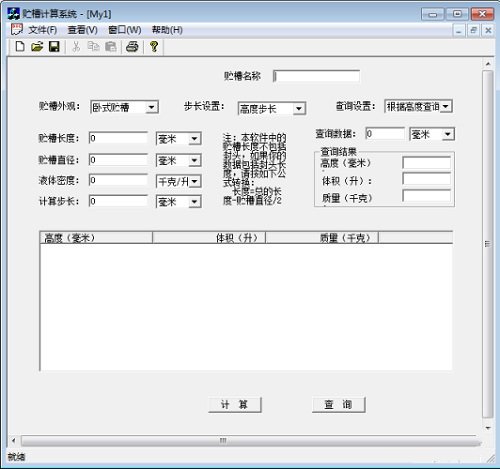Focus the 贮槽名称 input field
This screenshot has width=500, height=469.
(316, 76)
